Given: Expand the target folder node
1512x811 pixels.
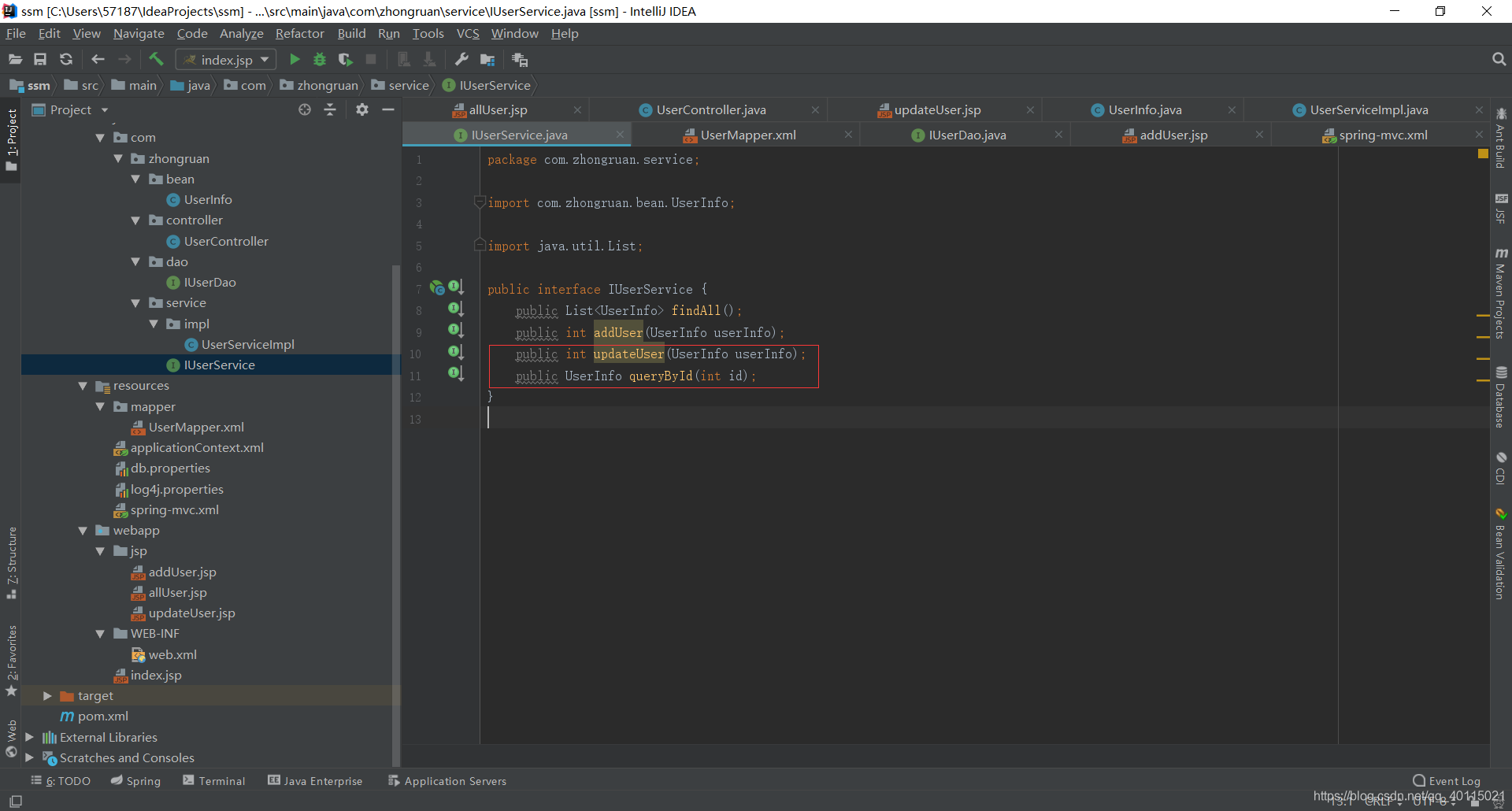Looking at the screenshot, I should pos(47,696).
